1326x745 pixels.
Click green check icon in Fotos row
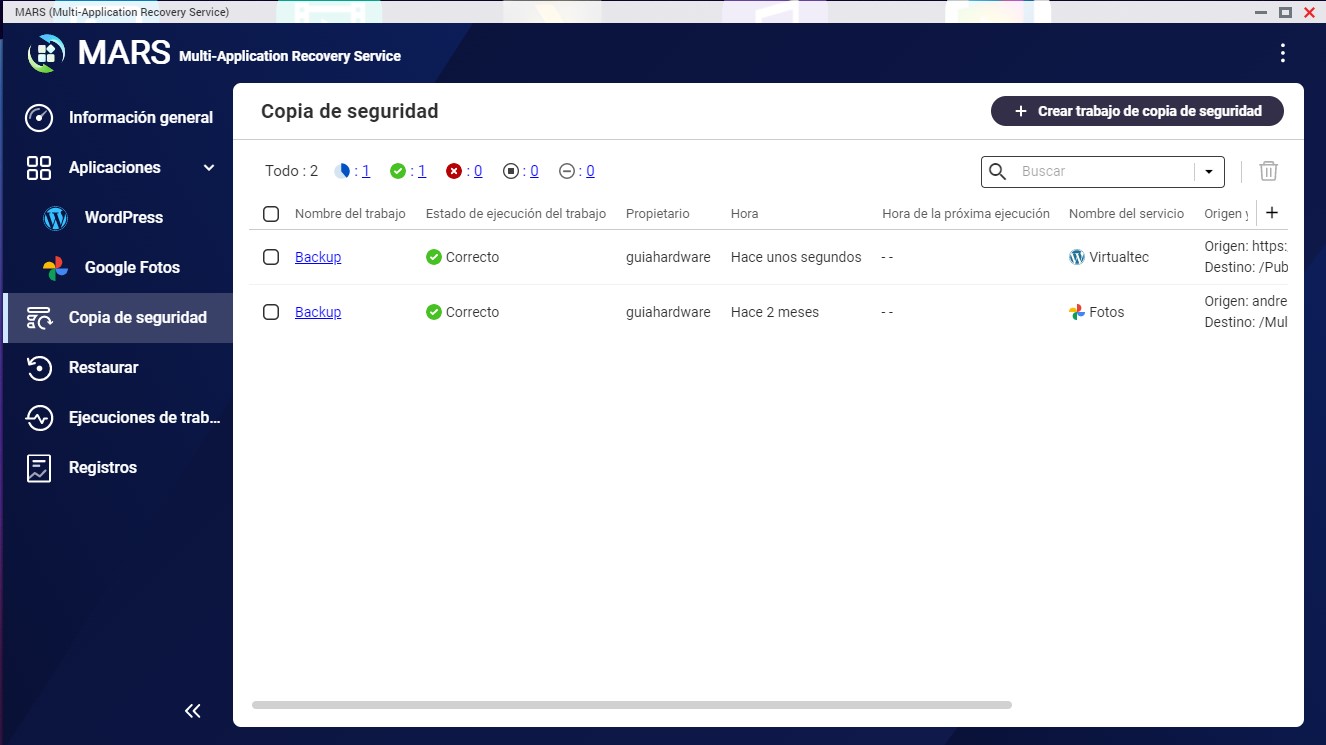pyautogui.click(x=434, y=312)
